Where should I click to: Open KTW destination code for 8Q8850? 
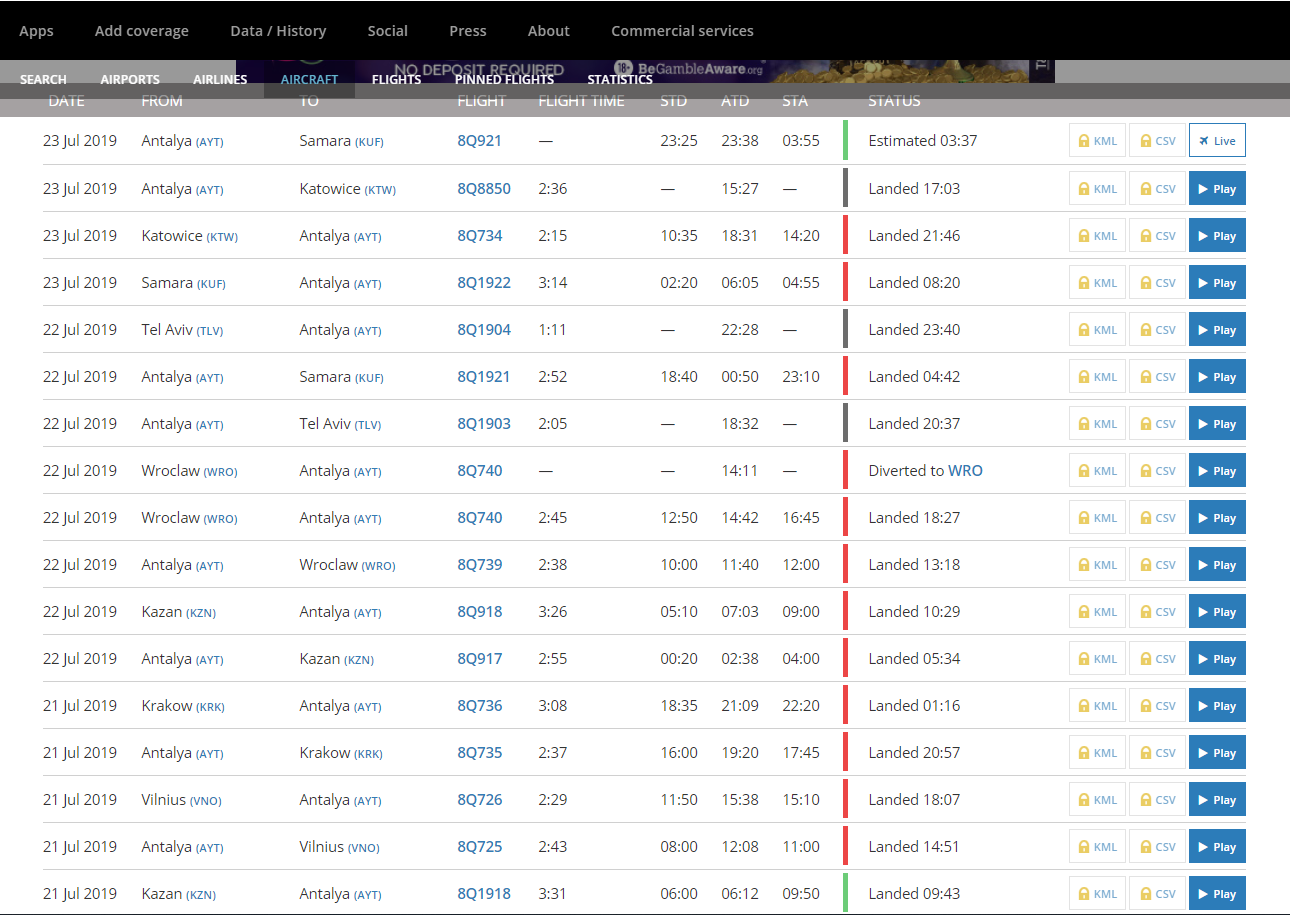click(x=381, y=190)
